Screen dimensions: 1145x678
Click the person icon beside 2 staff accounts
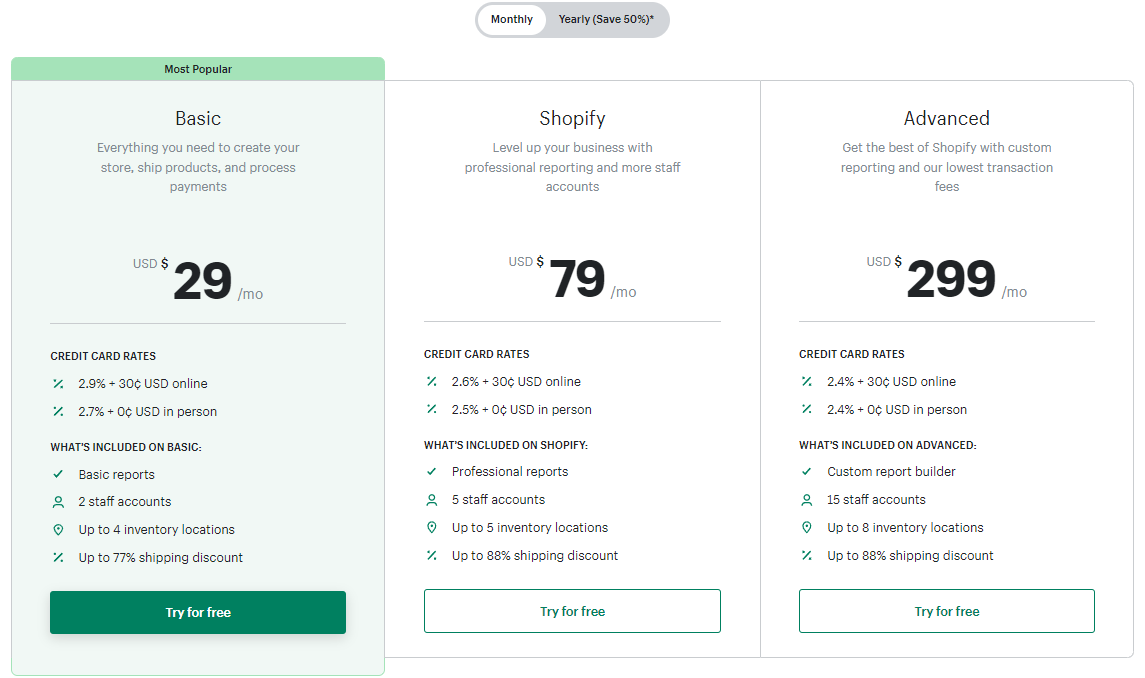point(57,502)
